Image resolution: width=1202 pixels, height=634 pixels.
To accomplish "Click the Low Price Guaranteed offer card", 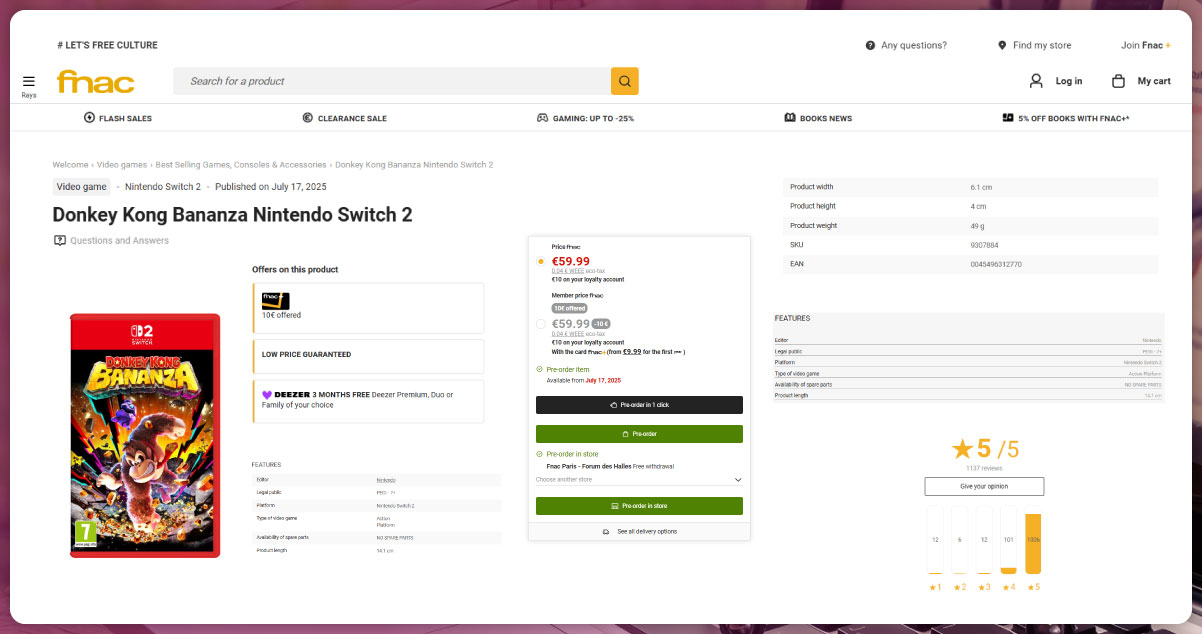I will [367, 356].
